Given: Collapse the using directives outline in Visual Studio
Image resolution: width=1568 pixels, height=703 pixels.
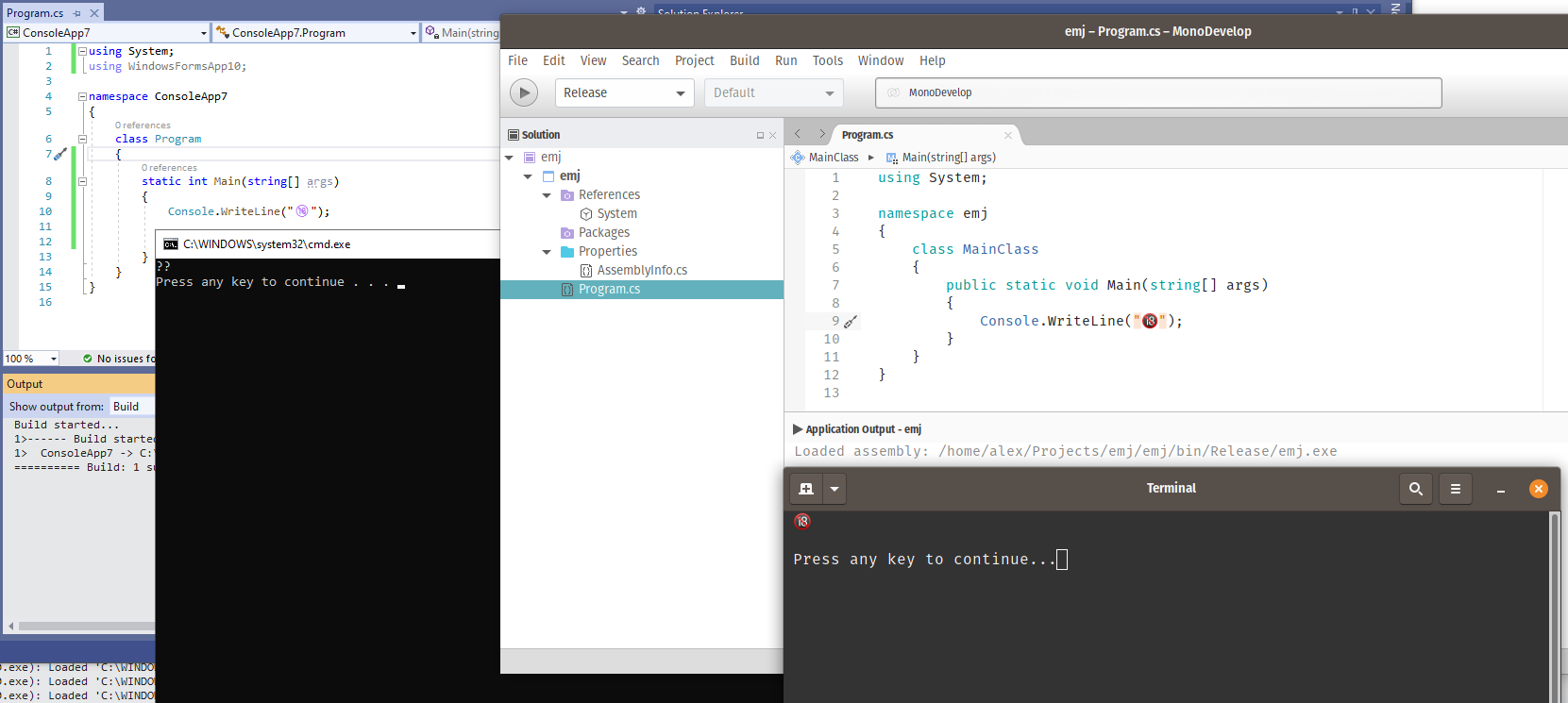Looking at the screenshot, I should point(82,51).
